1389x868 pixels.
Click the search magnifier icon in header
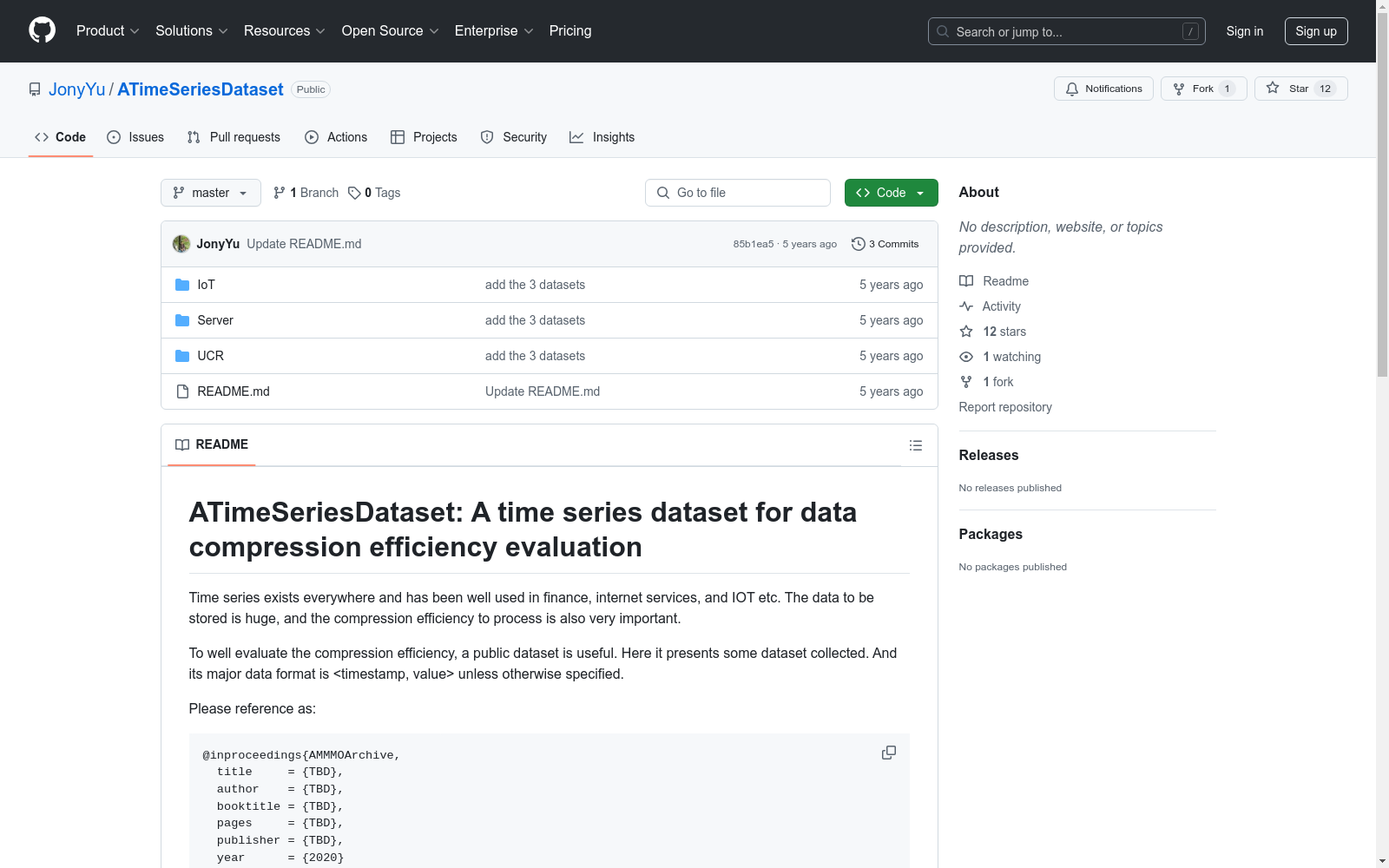pos(943,31)
